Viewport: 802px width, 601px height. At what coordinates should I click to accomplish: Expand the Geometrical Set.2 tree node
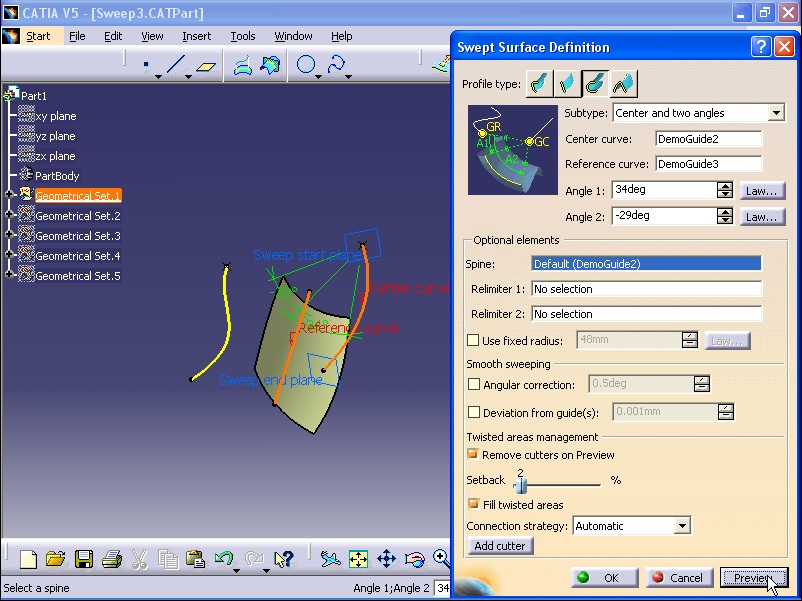tap(8, 215)
